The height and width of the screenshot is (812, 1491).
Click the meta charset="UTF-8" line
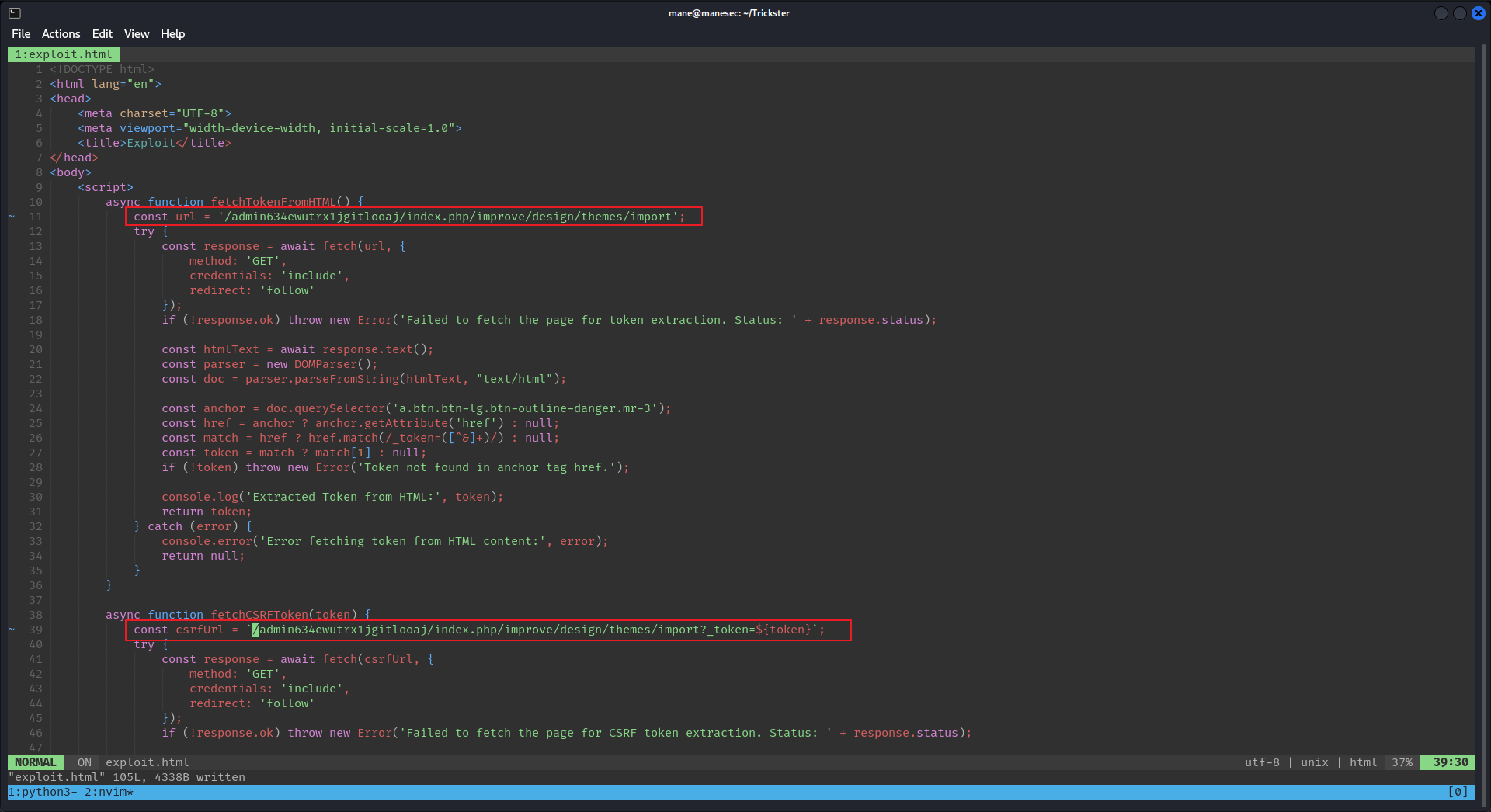click(x=155, y=113)
